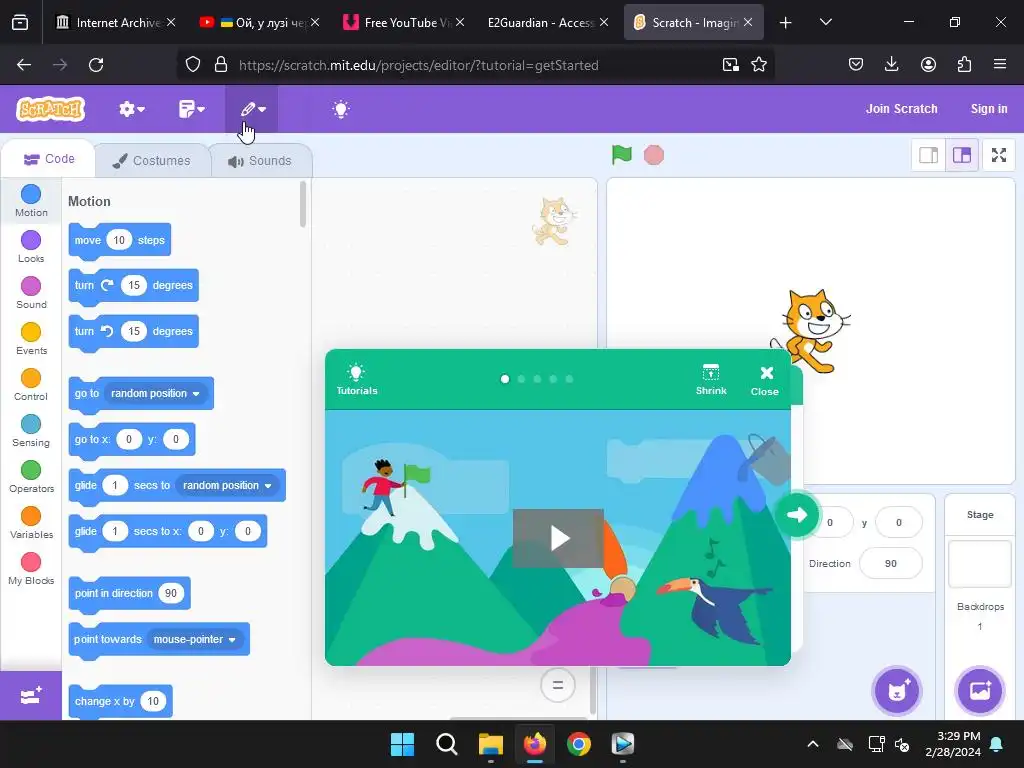Select the Sensing block category

pos(31,431)
